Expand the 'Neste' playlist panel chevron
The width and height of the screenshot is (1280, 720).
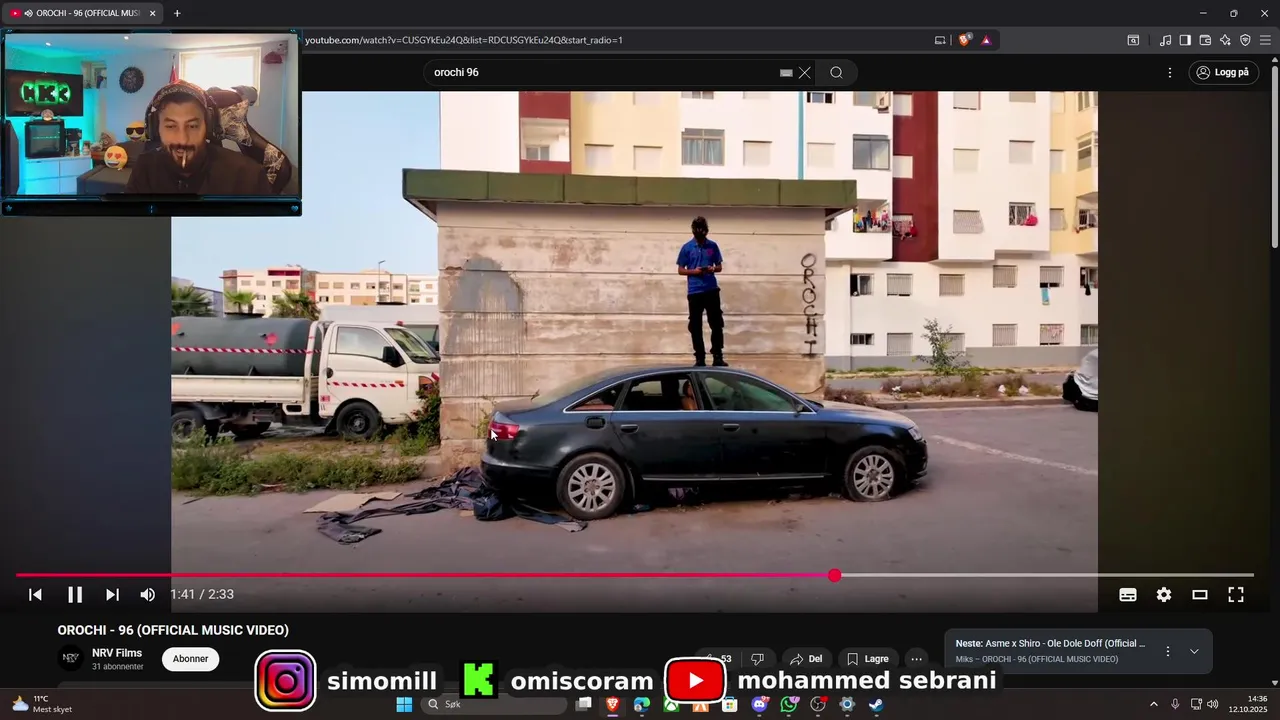click(x=1194, y=651)
